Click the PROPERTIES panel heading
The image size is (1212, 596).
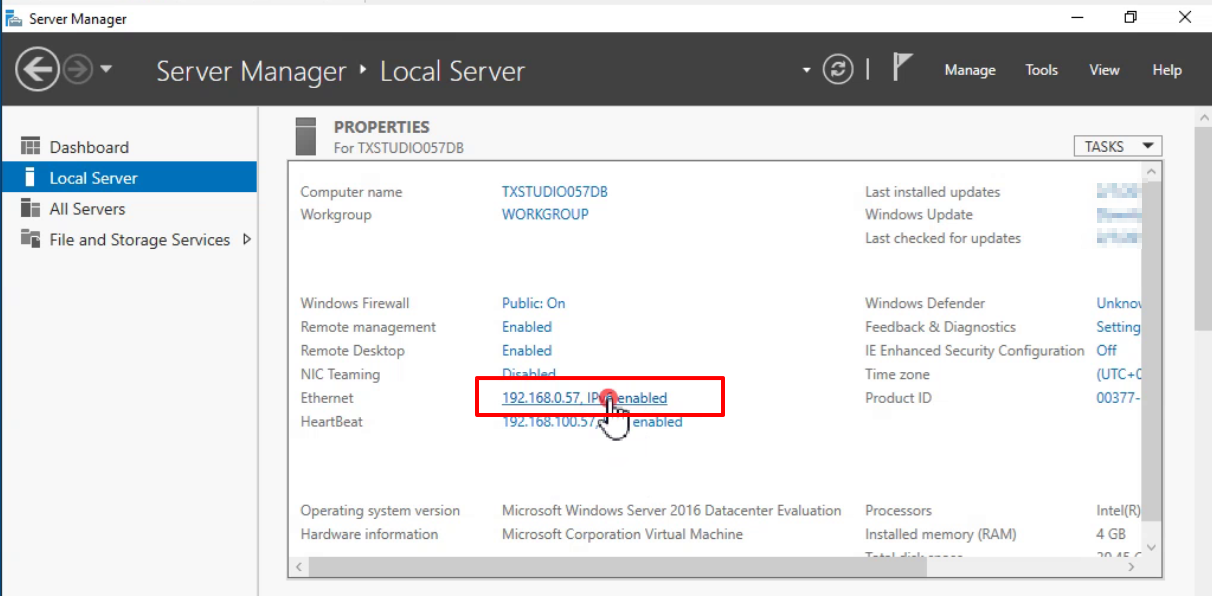[382, 127]
